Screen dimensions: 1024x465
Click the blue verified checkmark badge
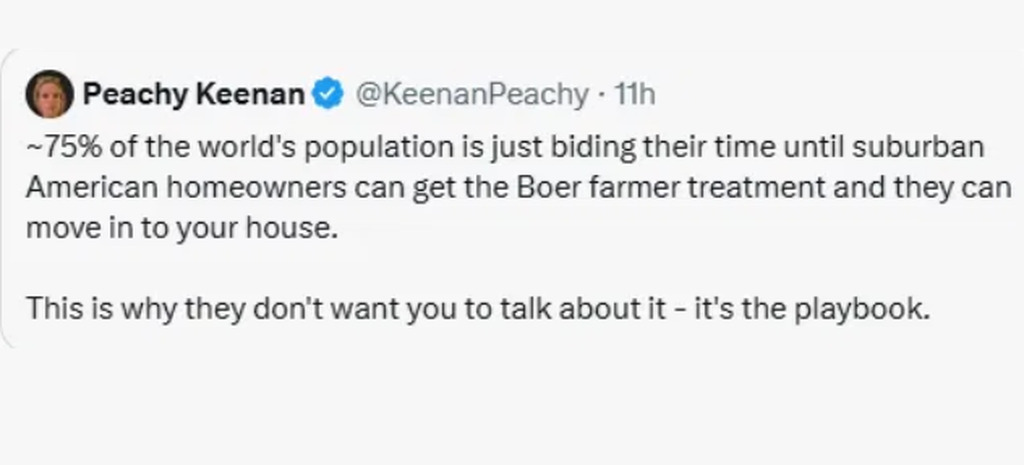coord(326,94)
